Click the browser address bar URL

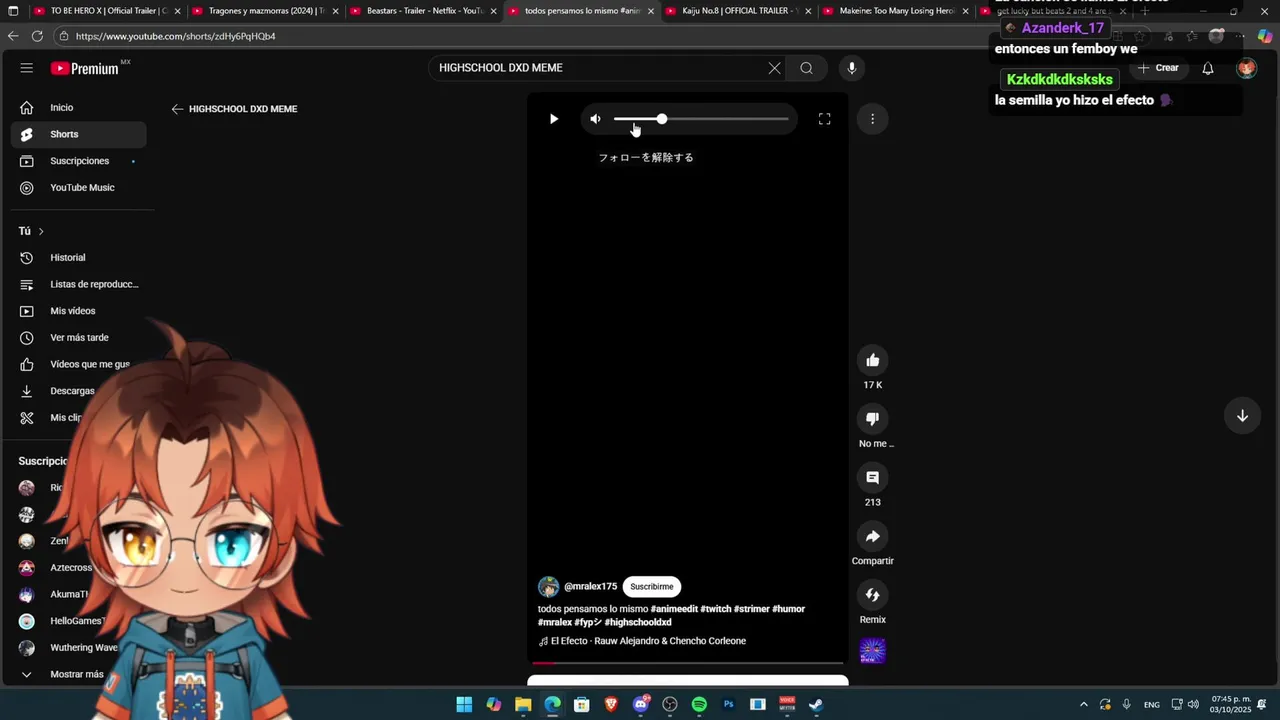pyautogui.click(x=175, y=36)
